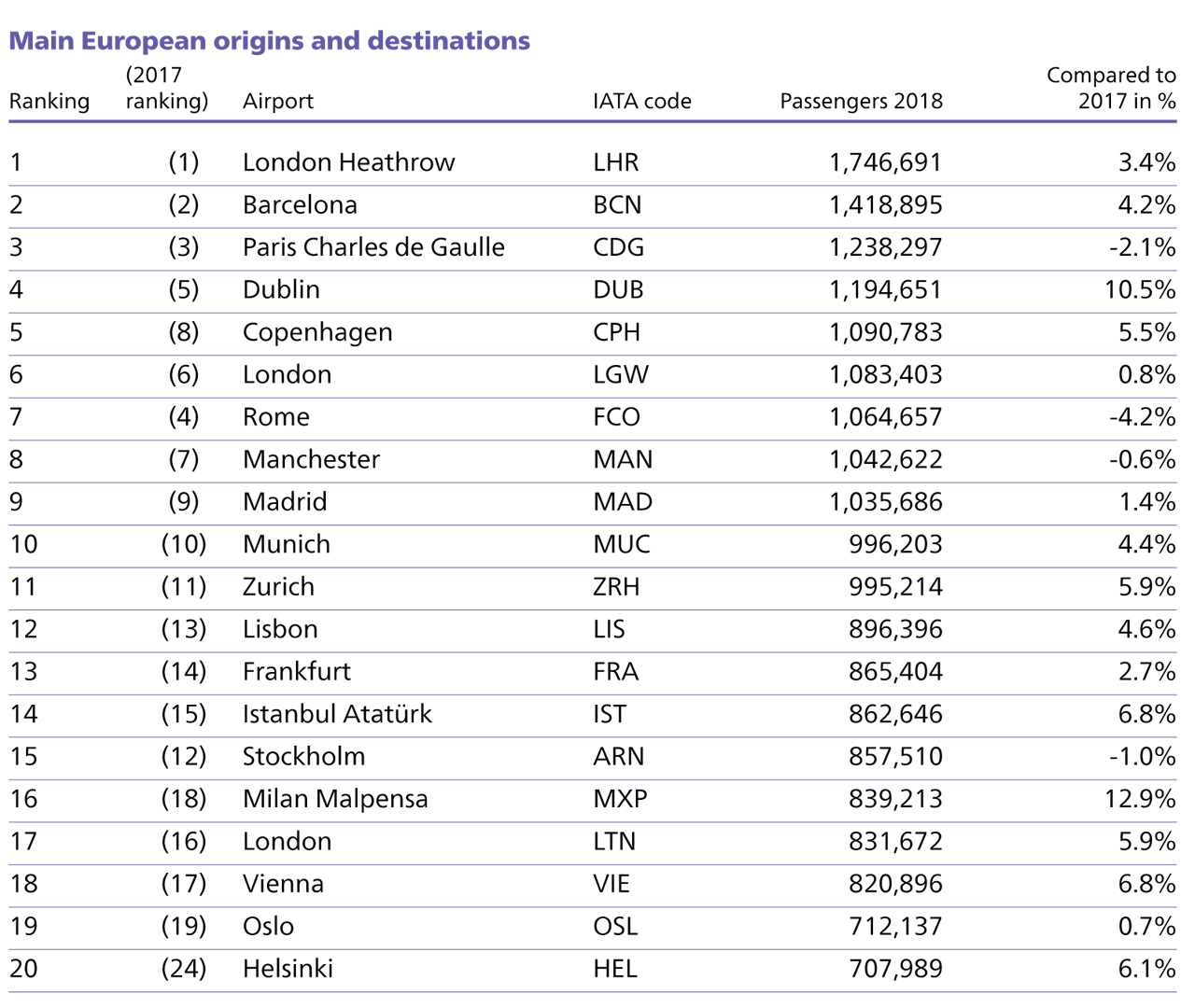Click the 'Dublin' airport cell
Image resolution: width=1195 pixels, height=1008 pixels.
pyautogui.click(x=281, y=289)
